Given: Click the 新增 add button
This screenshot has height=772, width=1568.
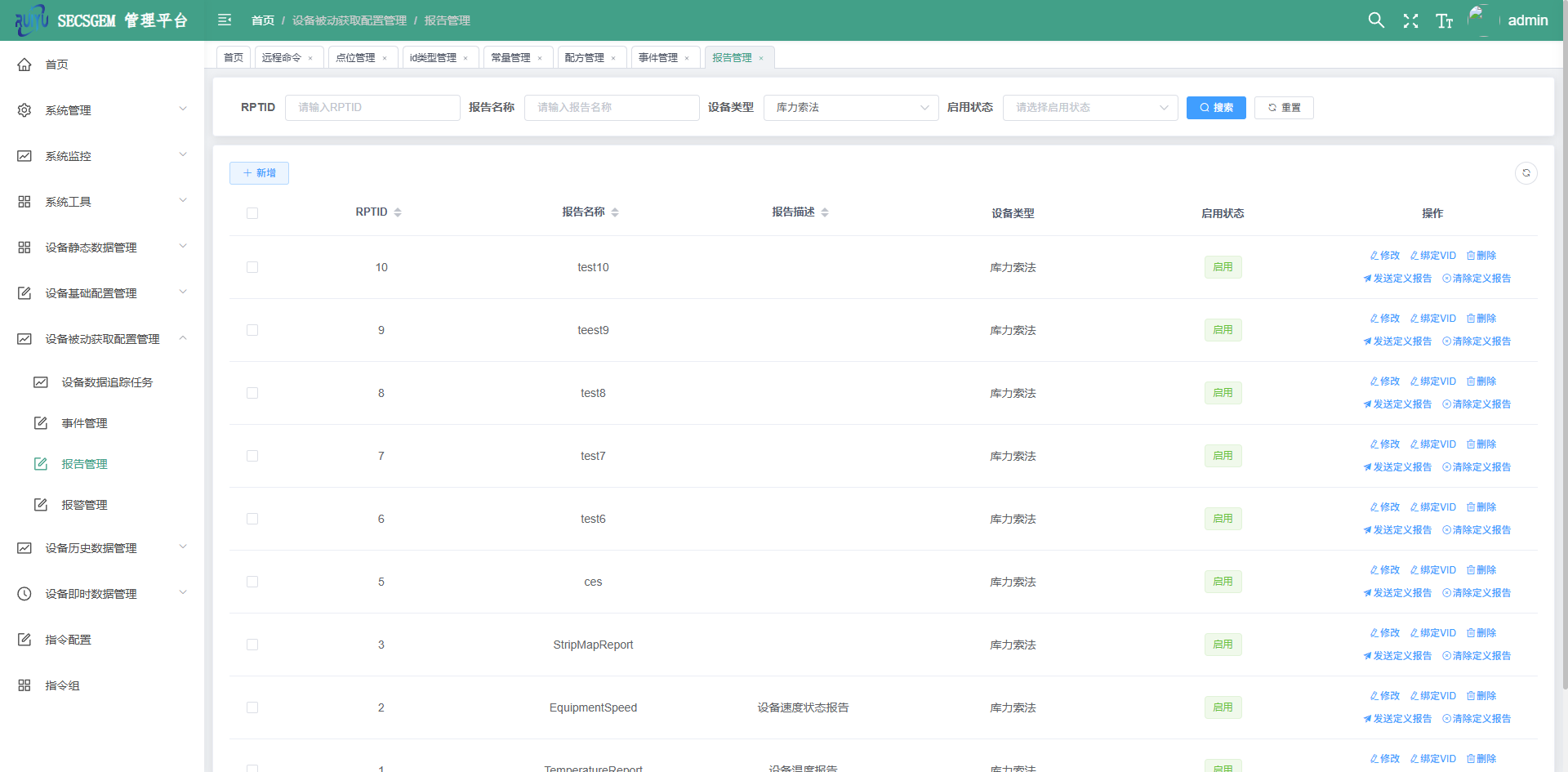Looking at the screenshot, I should coord(259,173).
